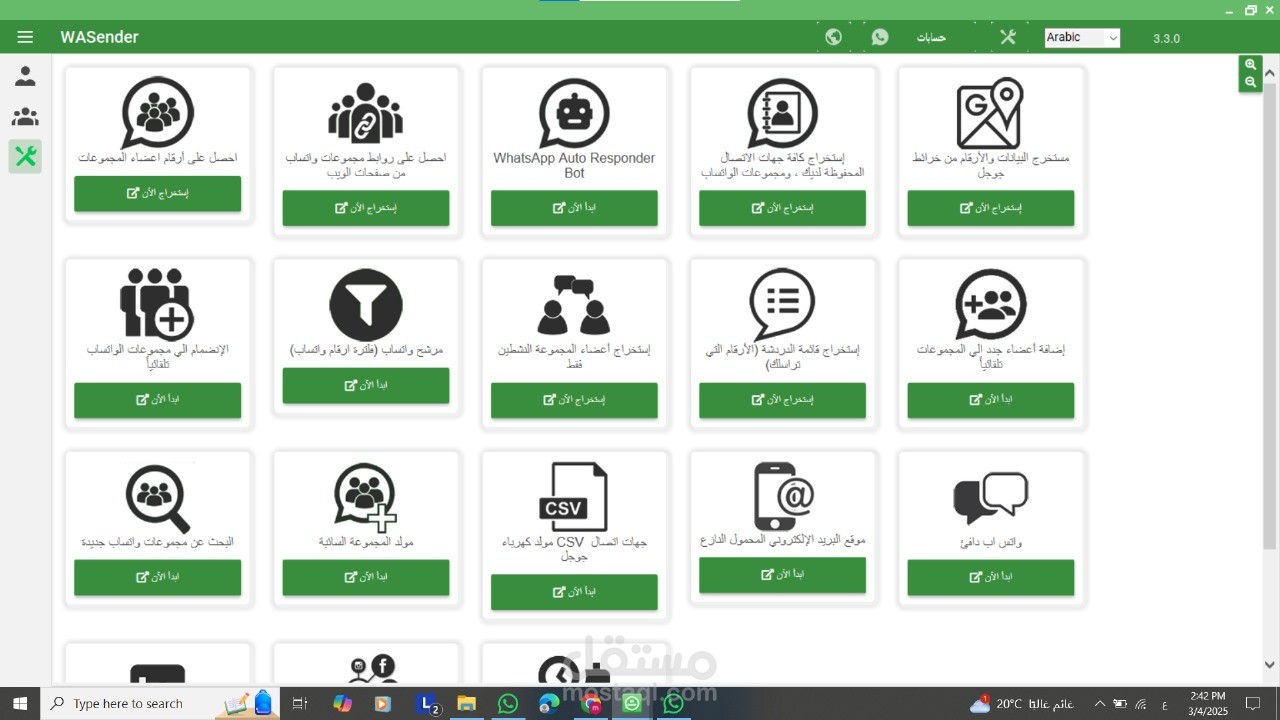Open File Explorer from taskbar
Viewport: 1280px width, 720px height.
[466, 704]
